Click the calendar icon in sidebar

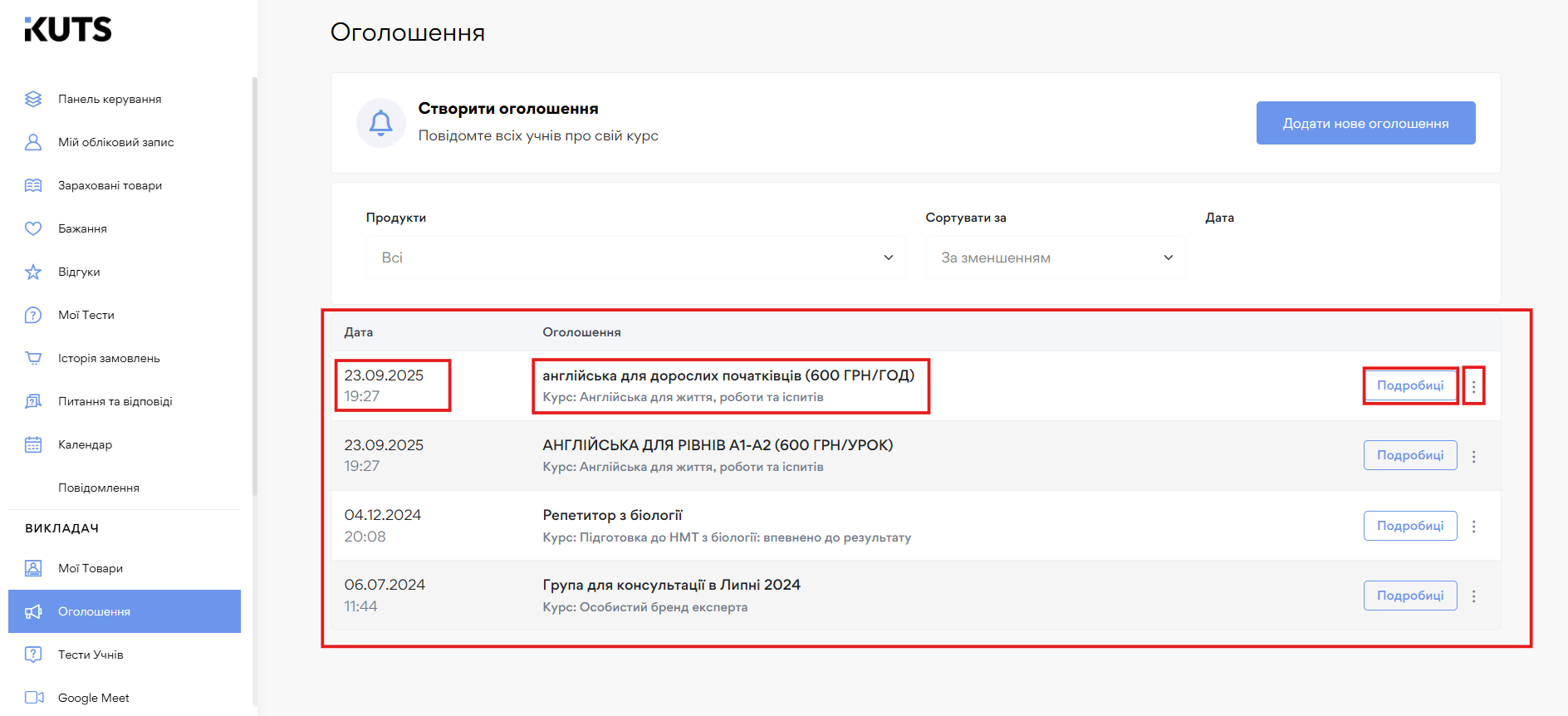click(33, 444)
